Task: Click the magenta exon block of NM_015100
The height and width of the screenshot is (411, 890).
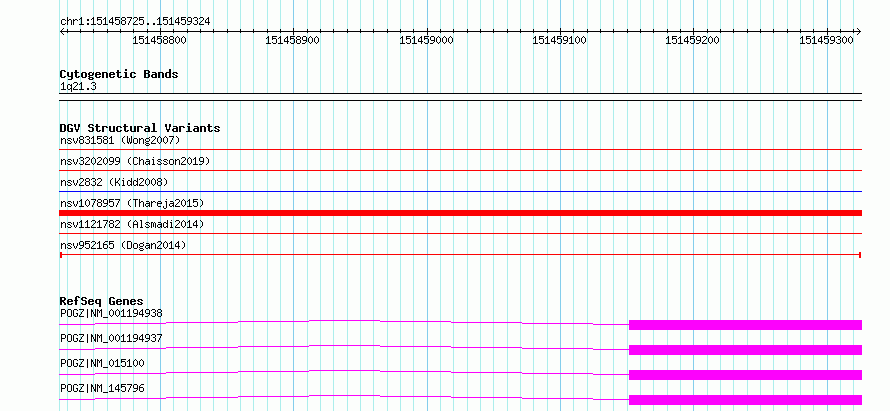Action: (x=745, y=375)
